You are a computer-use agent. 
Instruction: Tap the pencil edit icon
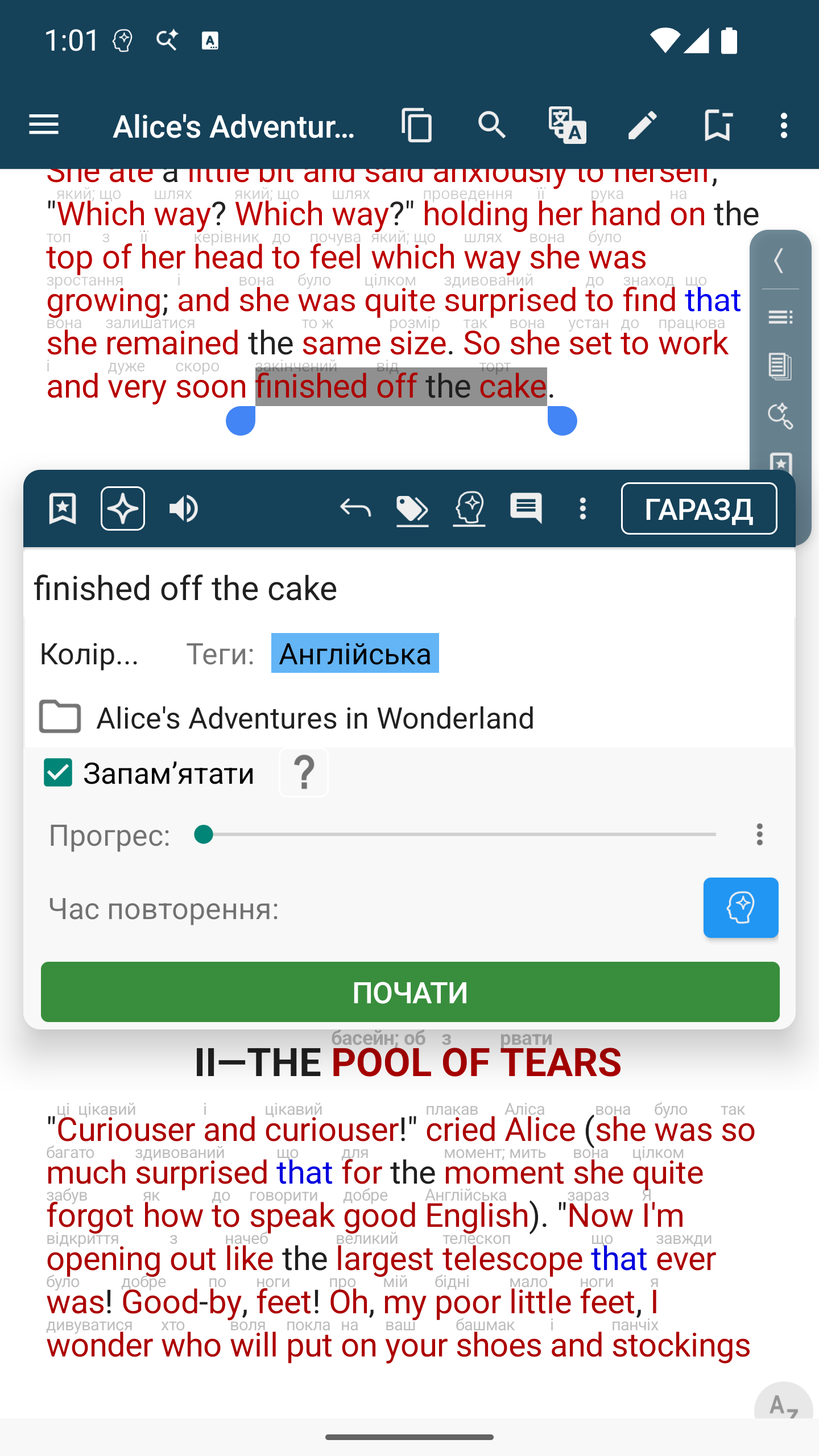643,125
